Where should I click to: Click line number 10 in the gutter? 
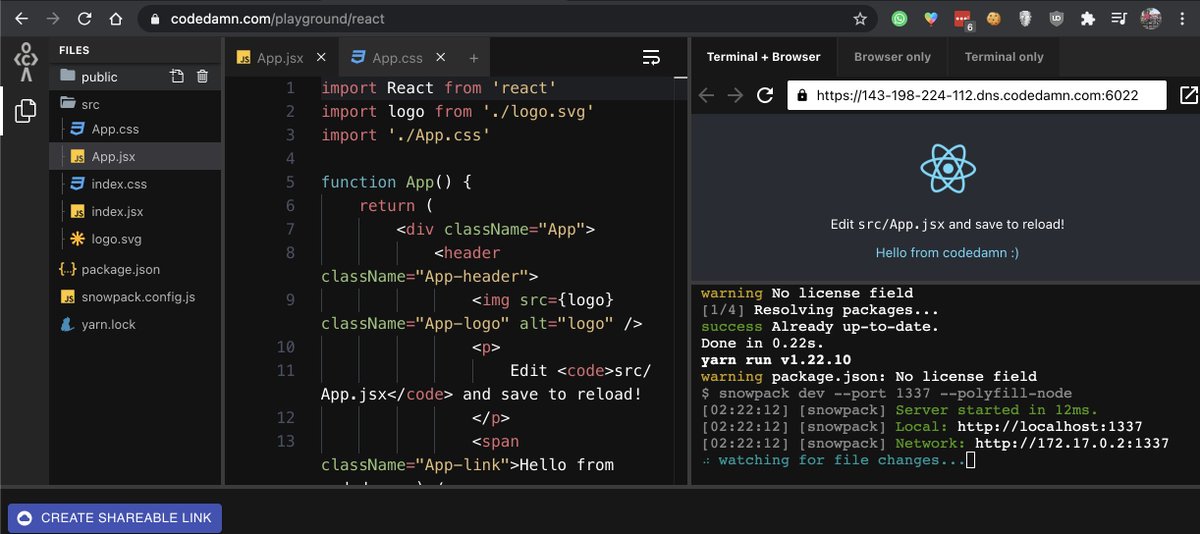point(285,347)
